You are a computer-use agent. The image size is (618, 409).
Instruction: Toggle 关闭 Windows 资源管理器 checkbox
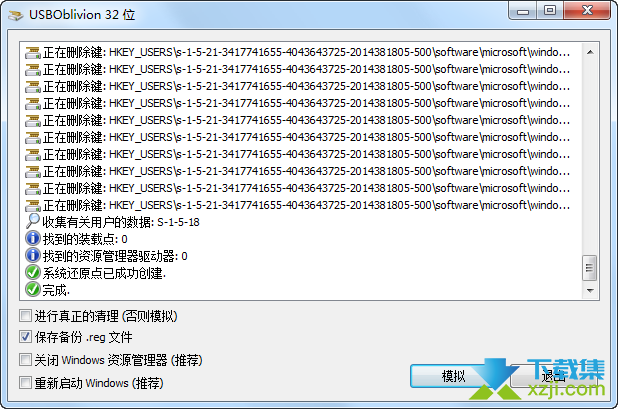26,360
